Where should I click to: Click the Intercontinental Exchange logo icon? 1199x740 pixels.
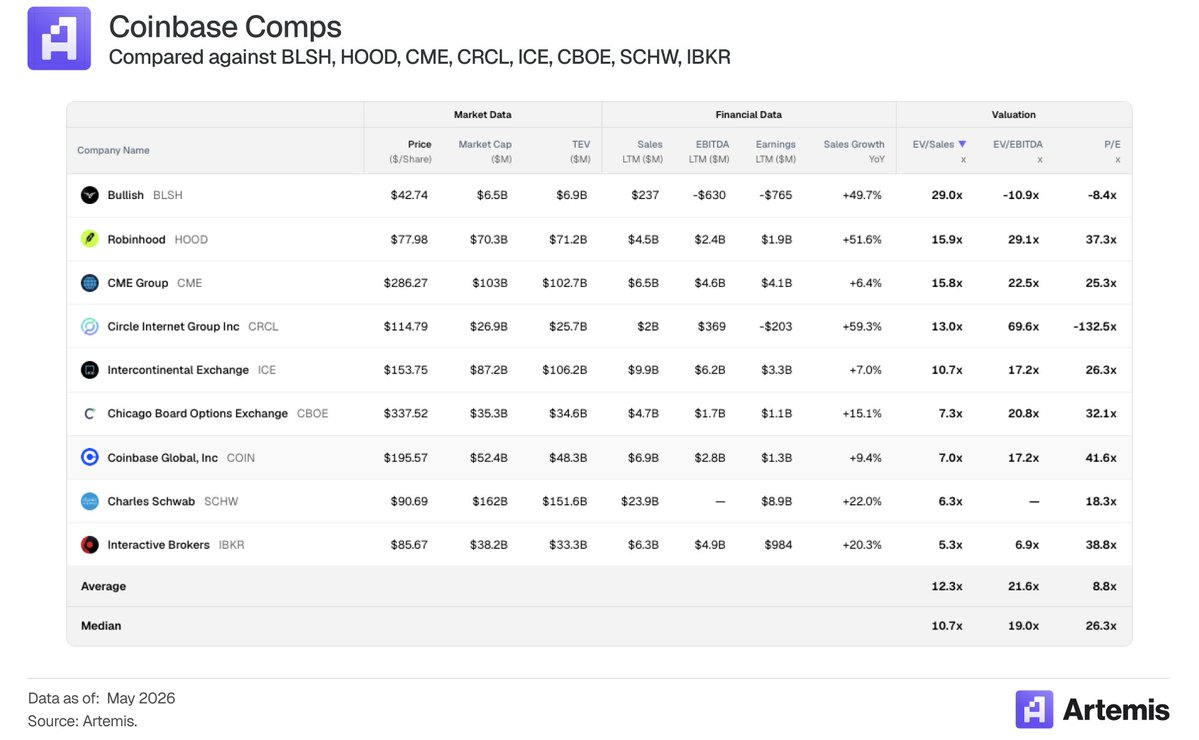coord(89,370)
